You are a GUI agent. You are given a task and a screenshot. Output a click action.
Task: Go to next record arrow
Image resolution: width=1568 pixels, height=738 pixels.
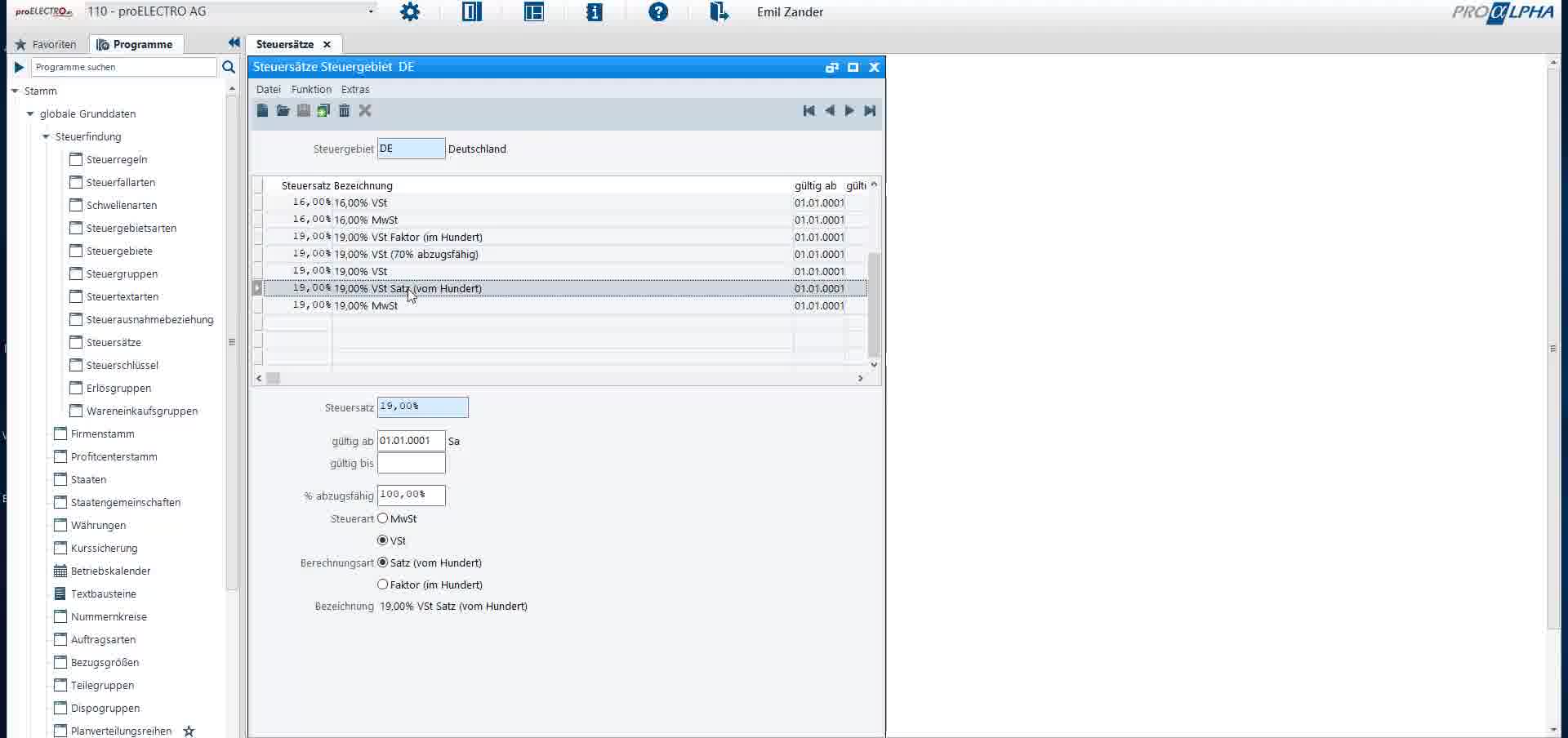coord(849,110)
